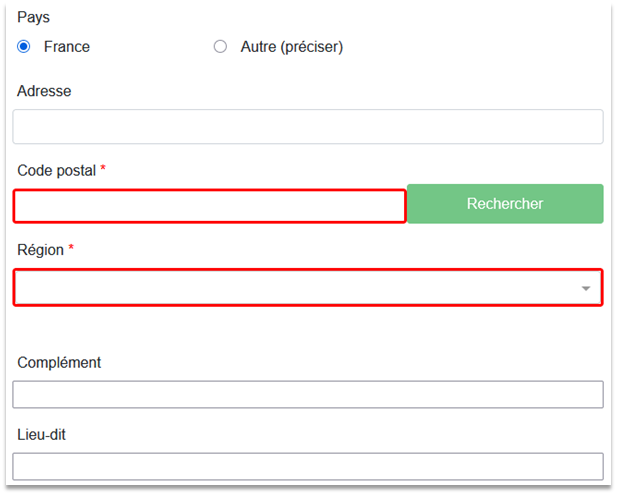The height and width of the screenshot is (495, 617).
Task: Expand Région list via its arrow
Action: click(586, 289)
